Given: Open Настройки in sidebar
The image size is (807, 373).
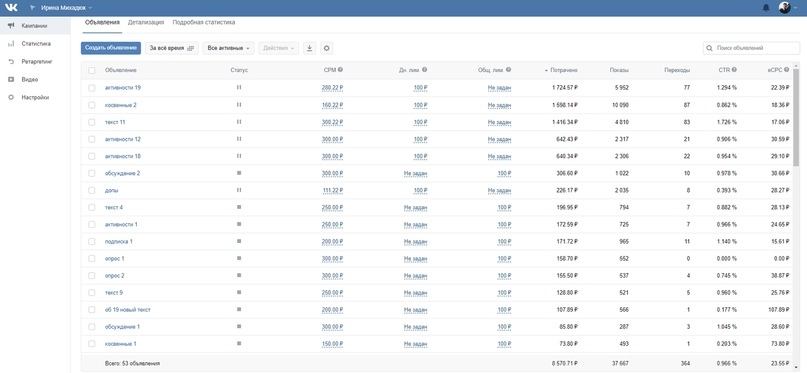Looking at the screenshot, I should click(35, 97).
